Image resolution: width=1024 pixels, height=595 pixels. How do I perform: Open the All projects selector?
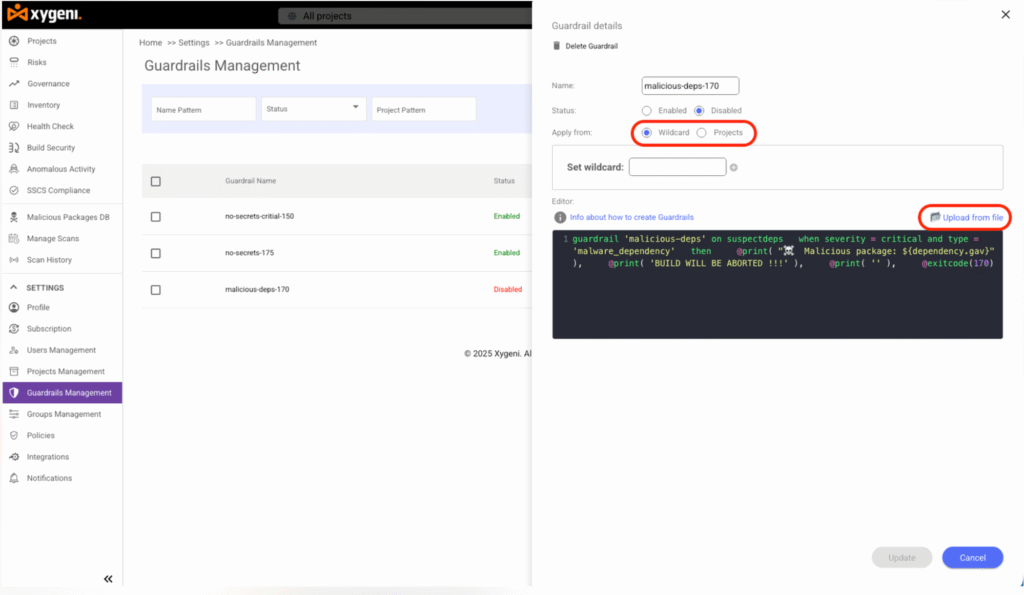pos(405,16)
